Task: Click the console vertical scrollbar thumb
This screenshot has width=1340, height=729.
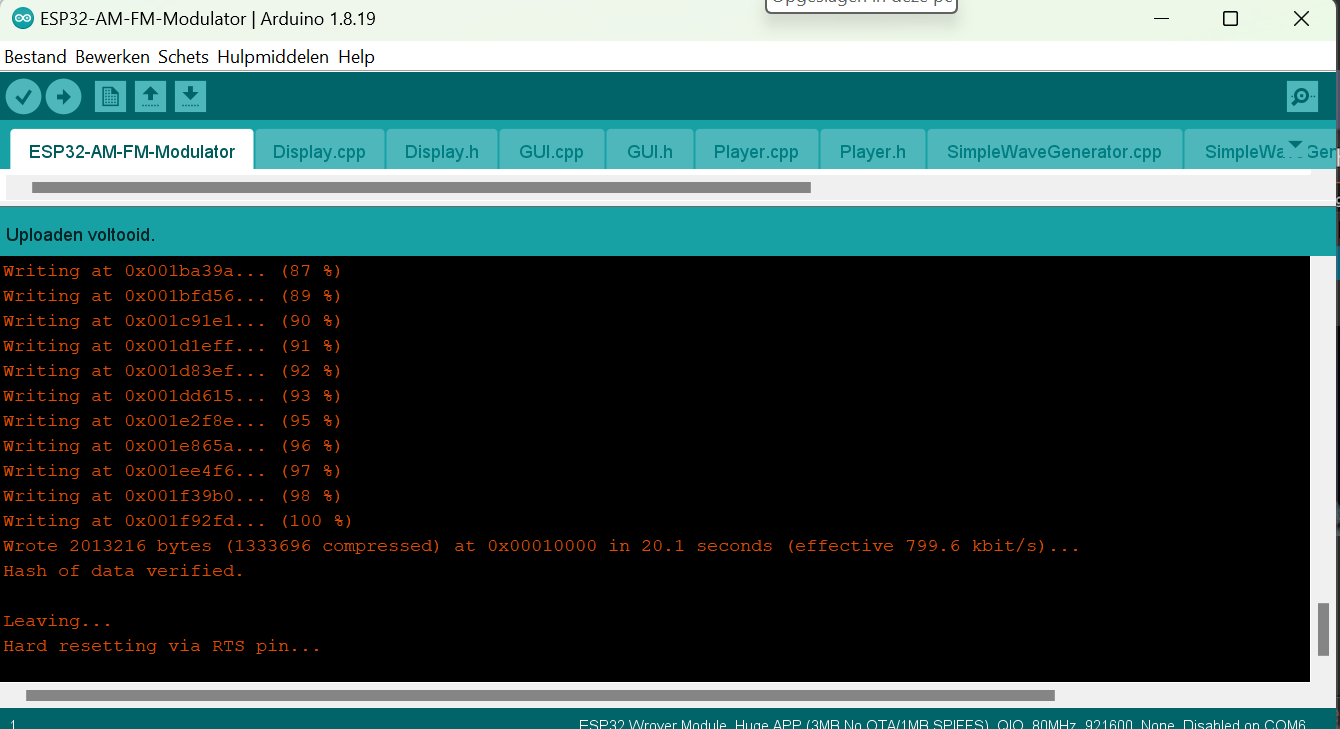Action: (x=1324, y=628)
